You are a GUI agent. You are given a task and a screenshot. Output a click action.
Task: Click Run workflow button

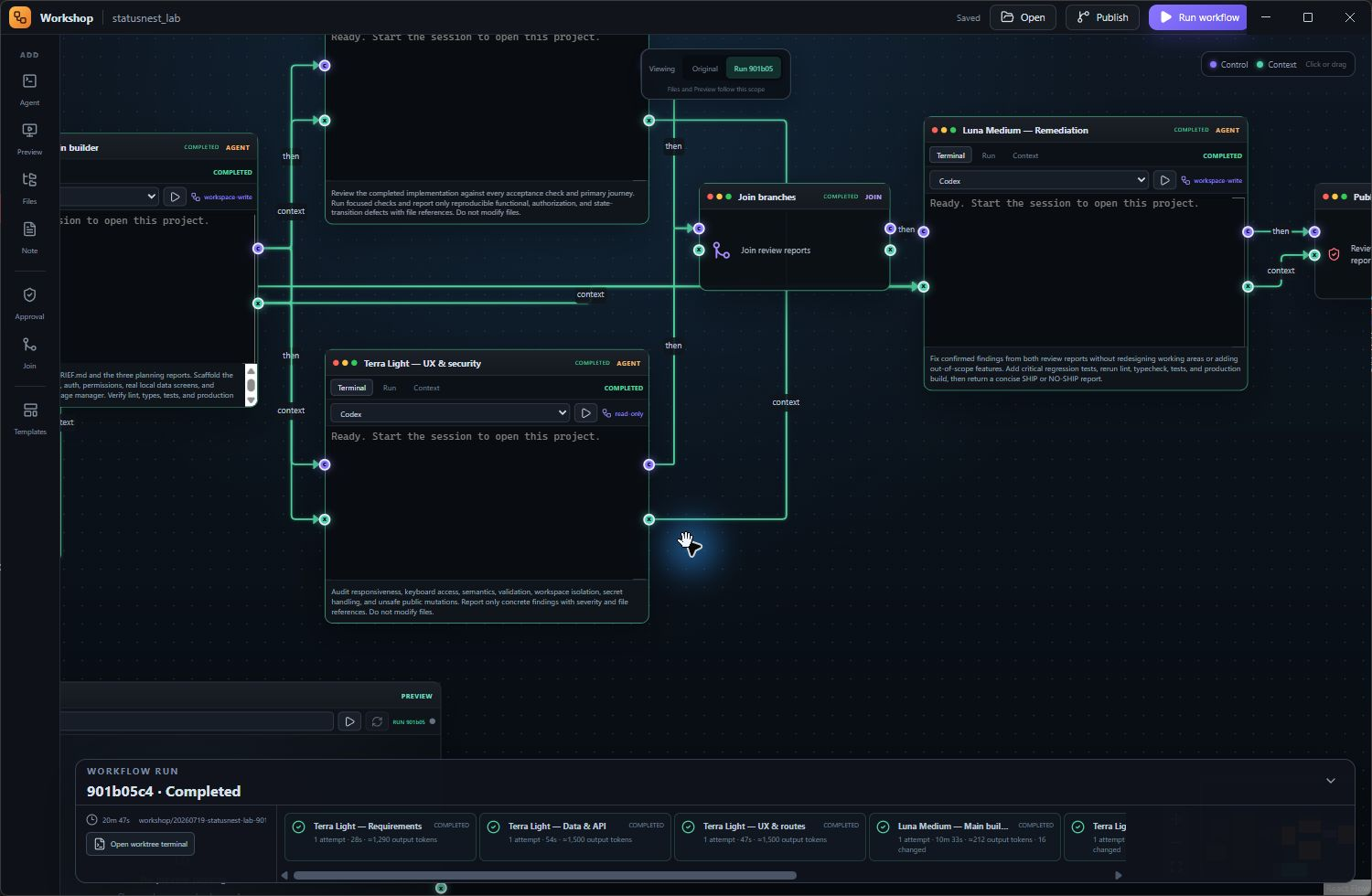click(x=1198, y=17)
